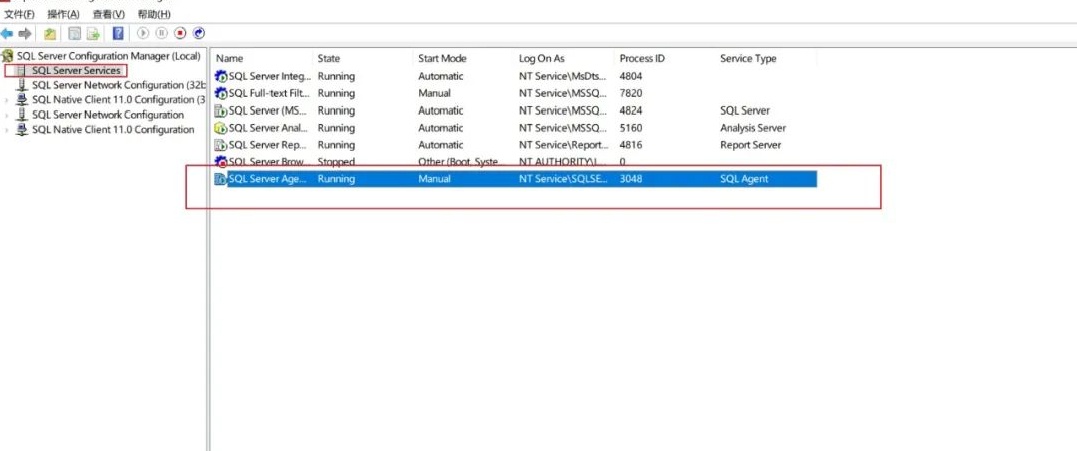Go up one level via folder icon
This screenshot has height=451, width=1077.
point(49,33)
